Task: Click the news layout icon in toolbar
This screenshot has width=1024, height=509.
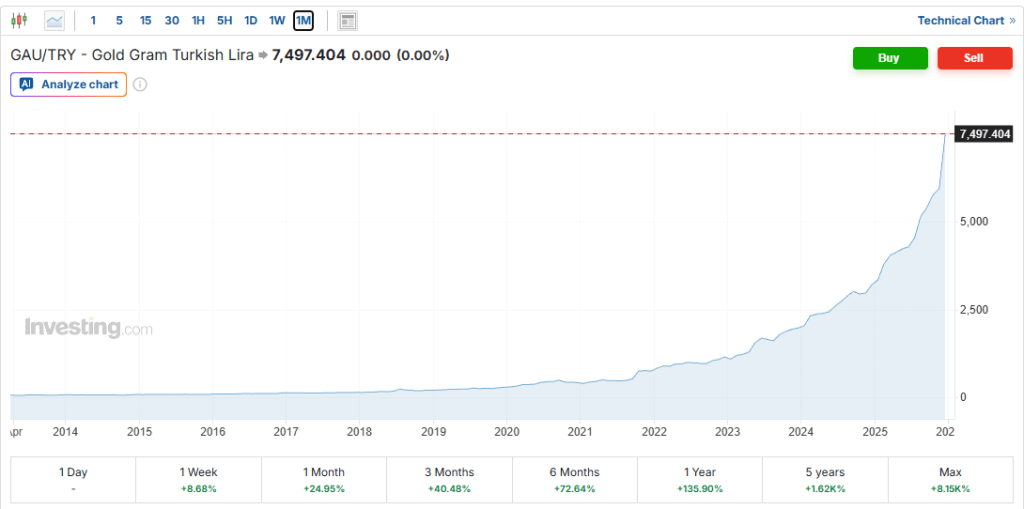Action: pyautogui.click(x=347, y=20)
